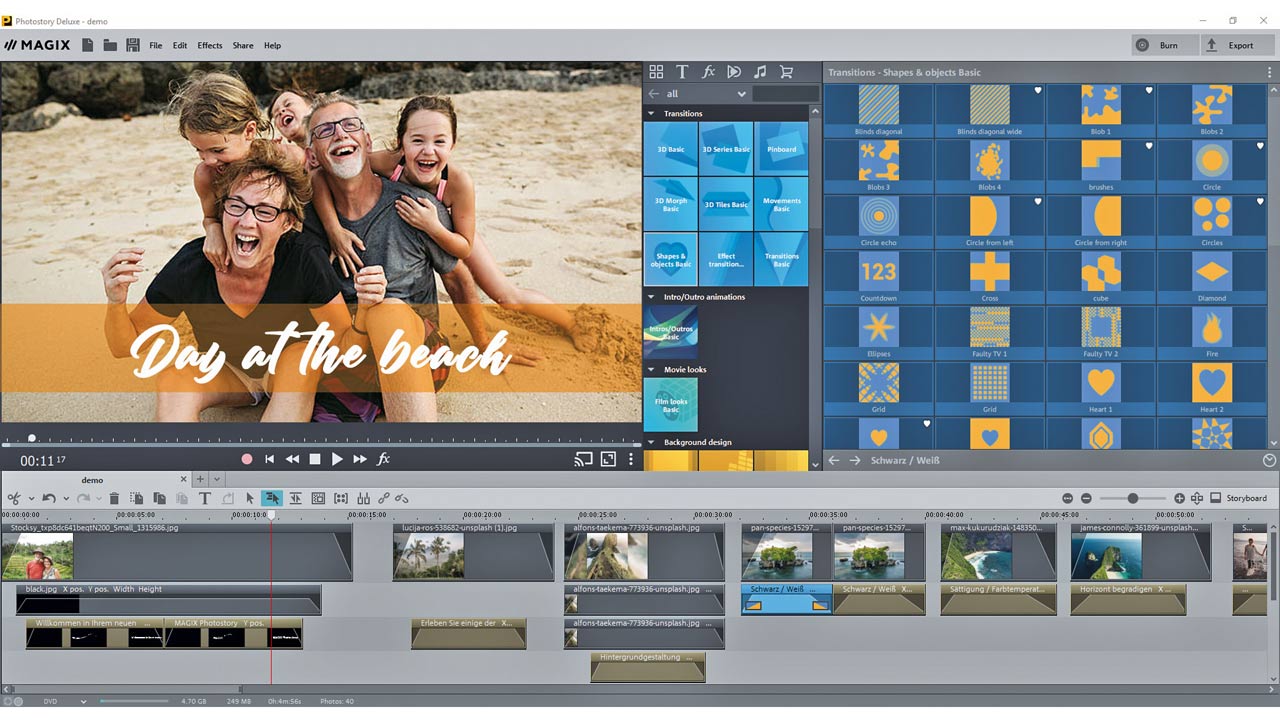Click the Export button
Image resolution: width=1280 pixels, height=720 pixels.
click(1231, 45)
